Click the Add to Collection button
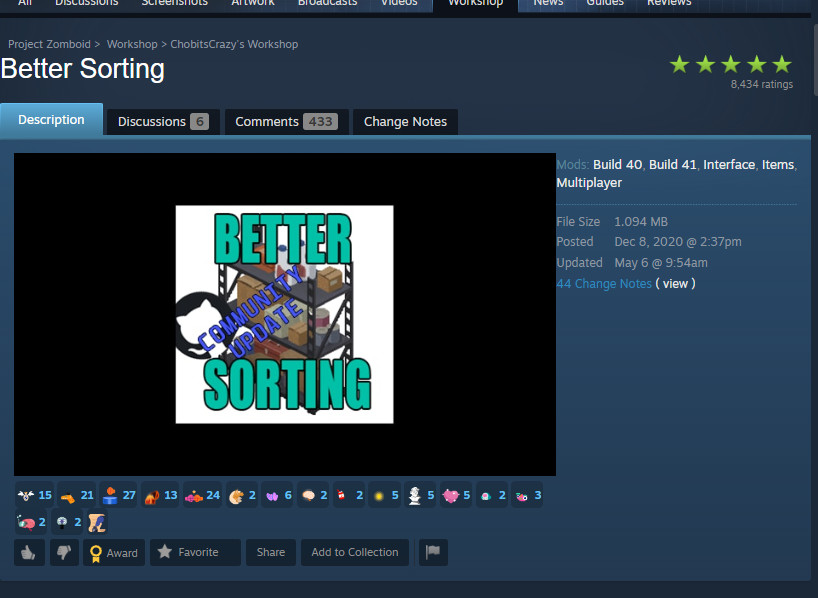The width and height of the screenshot is (818, 598). pyautogui.click(x=354, y=552)
